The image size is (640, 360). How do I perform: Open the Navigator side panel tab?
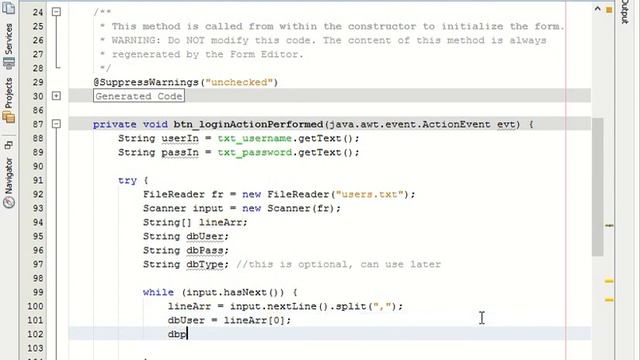click(9, 176)
